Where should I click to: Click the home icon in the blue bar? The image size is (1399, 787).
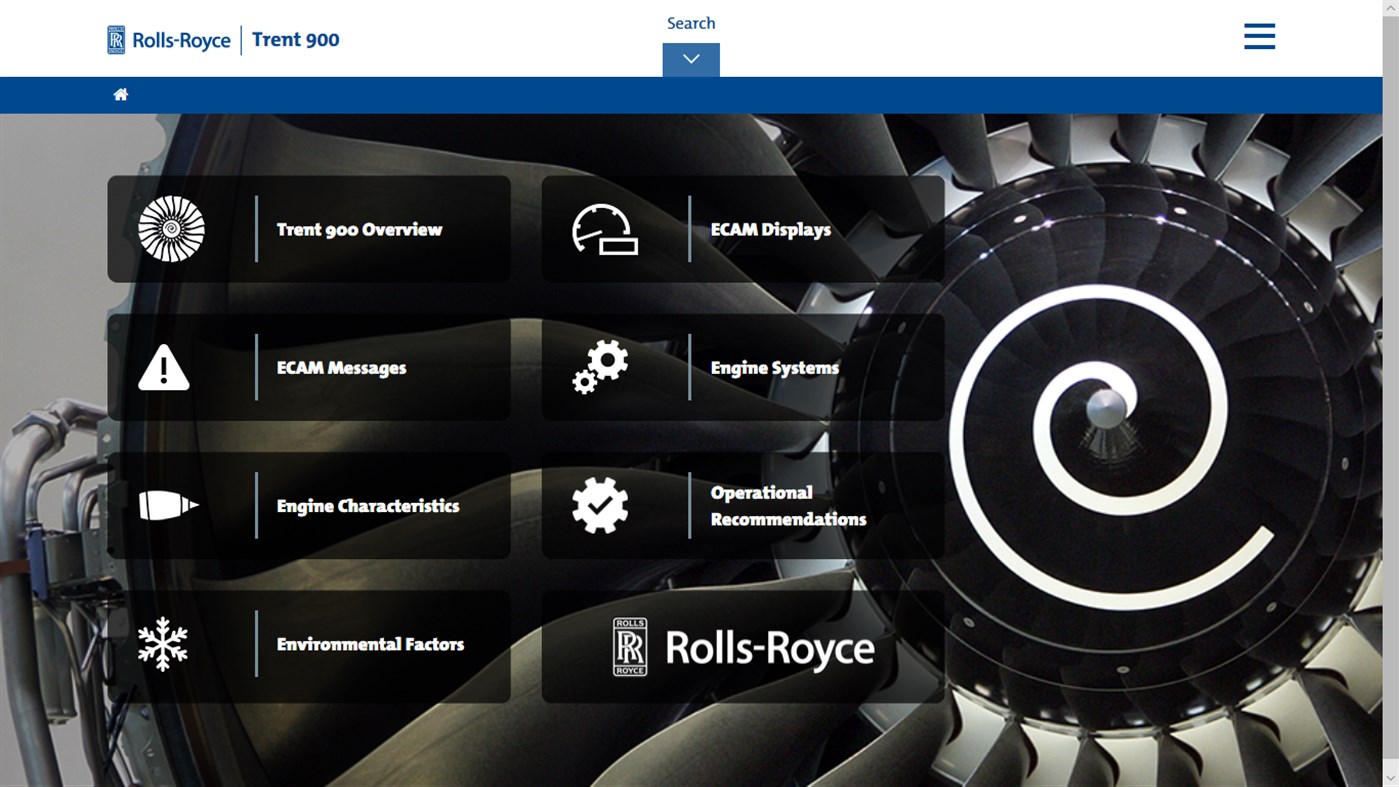pos(120,93)
